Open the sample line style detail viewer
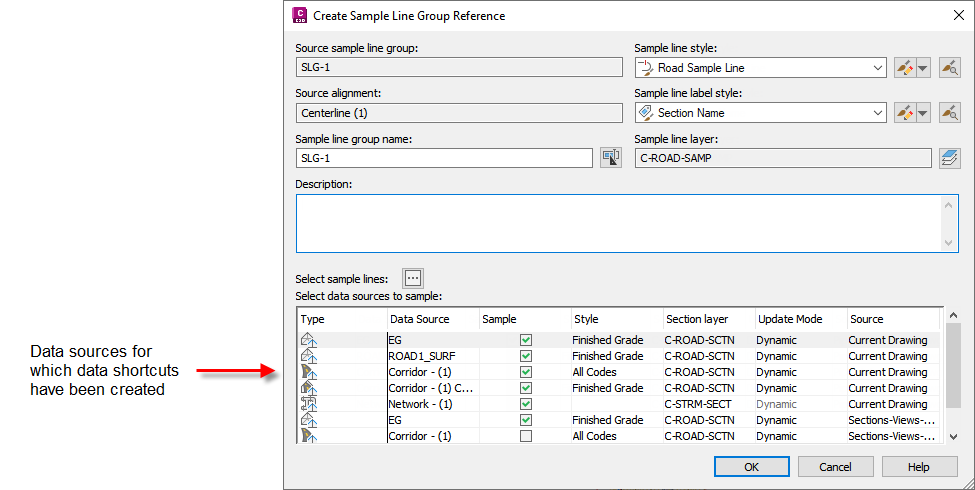Screen dimensions: 975x490 [x=949, y=68]
